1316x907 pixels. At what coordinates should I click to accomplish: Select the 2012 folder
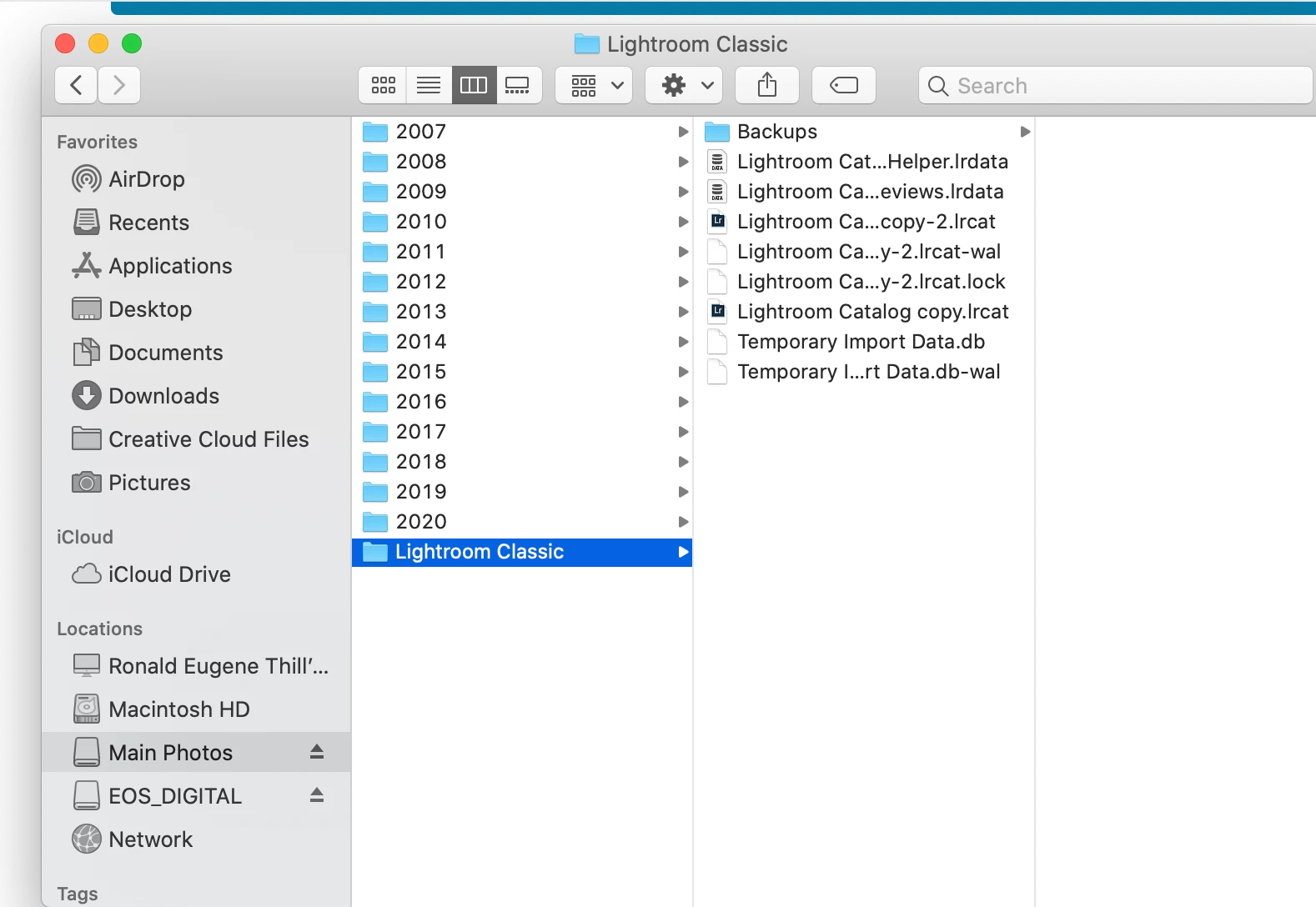pyautogui.click(x=522, y=282)
